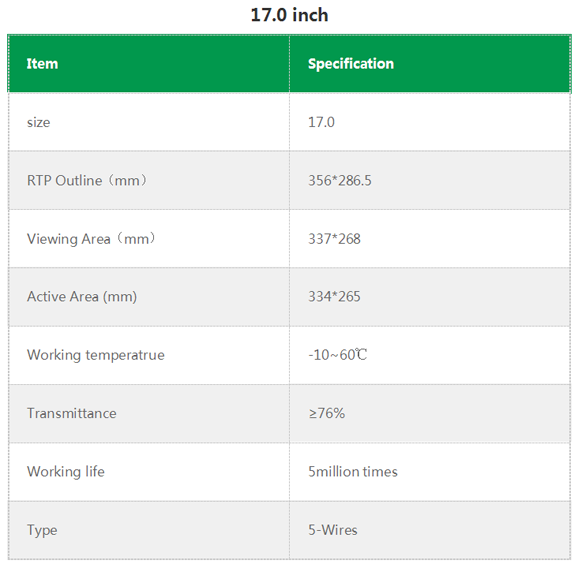Select the 'Working life' row label
Screen dimensions: 577x564
66,472
